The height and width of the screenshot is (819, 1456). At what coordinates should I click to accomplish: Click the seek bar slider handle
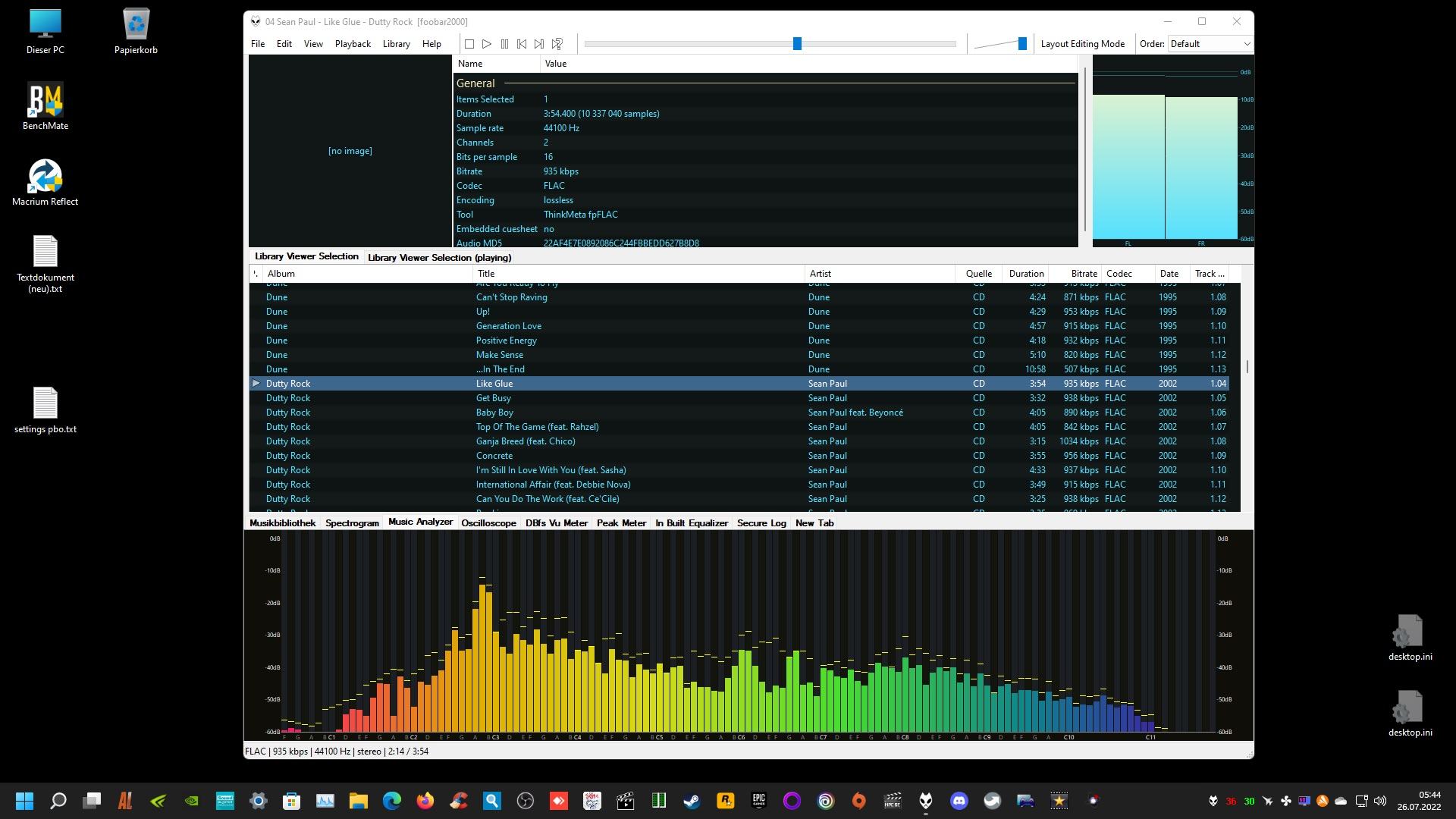point(797,44)
